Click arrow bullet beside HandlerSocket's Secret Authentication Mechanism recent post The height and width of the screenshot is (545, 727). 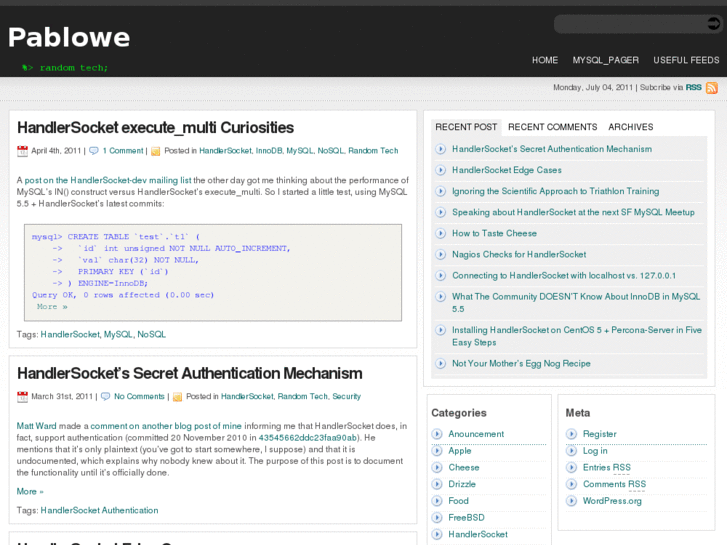pos(440,149)
